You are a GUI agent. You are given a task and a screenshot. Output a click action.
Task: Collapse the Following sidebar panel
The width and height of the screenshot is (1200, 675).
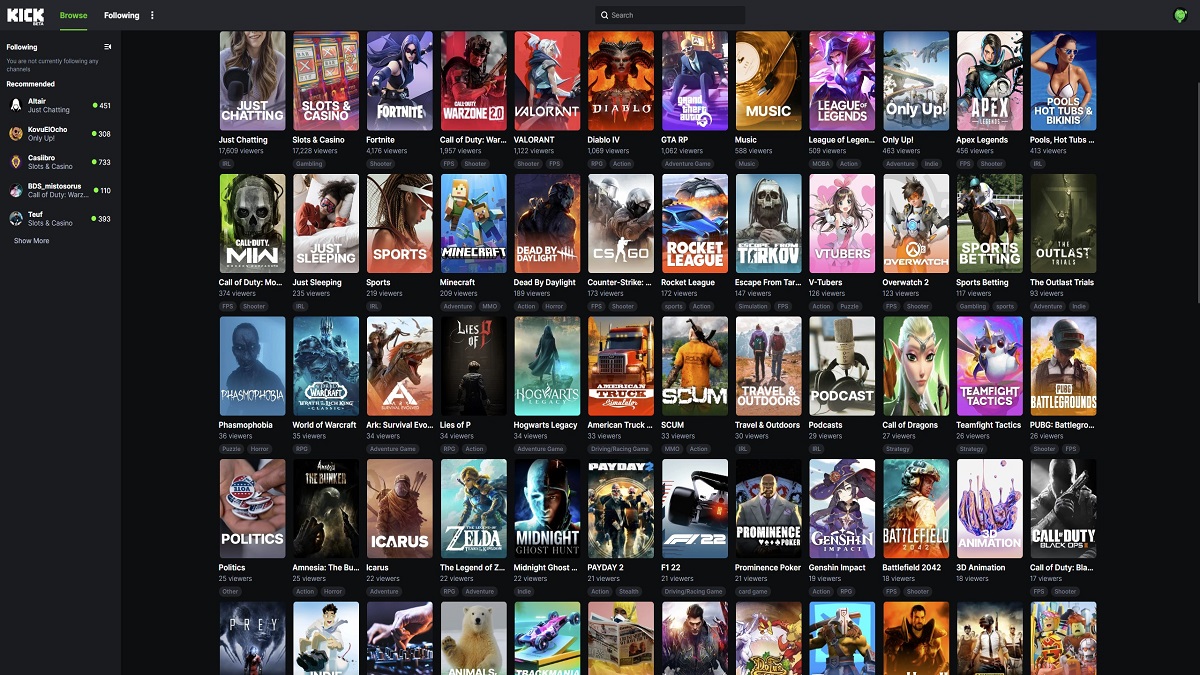[108, 46]
